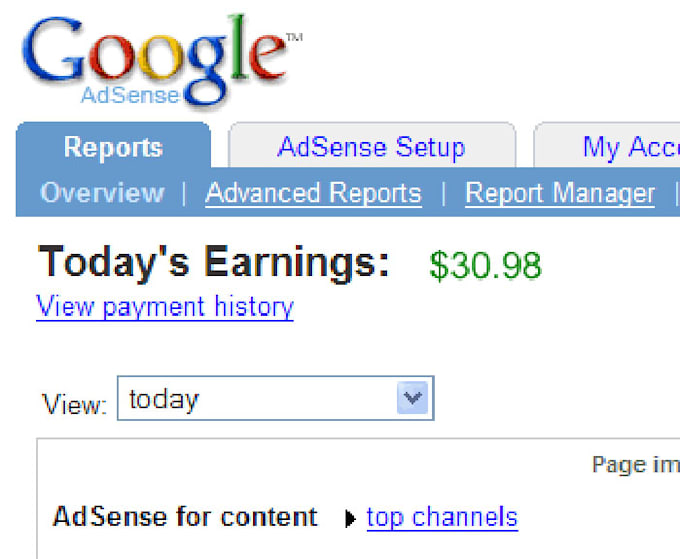Select the AdSense for content row label

coord(185,517)
